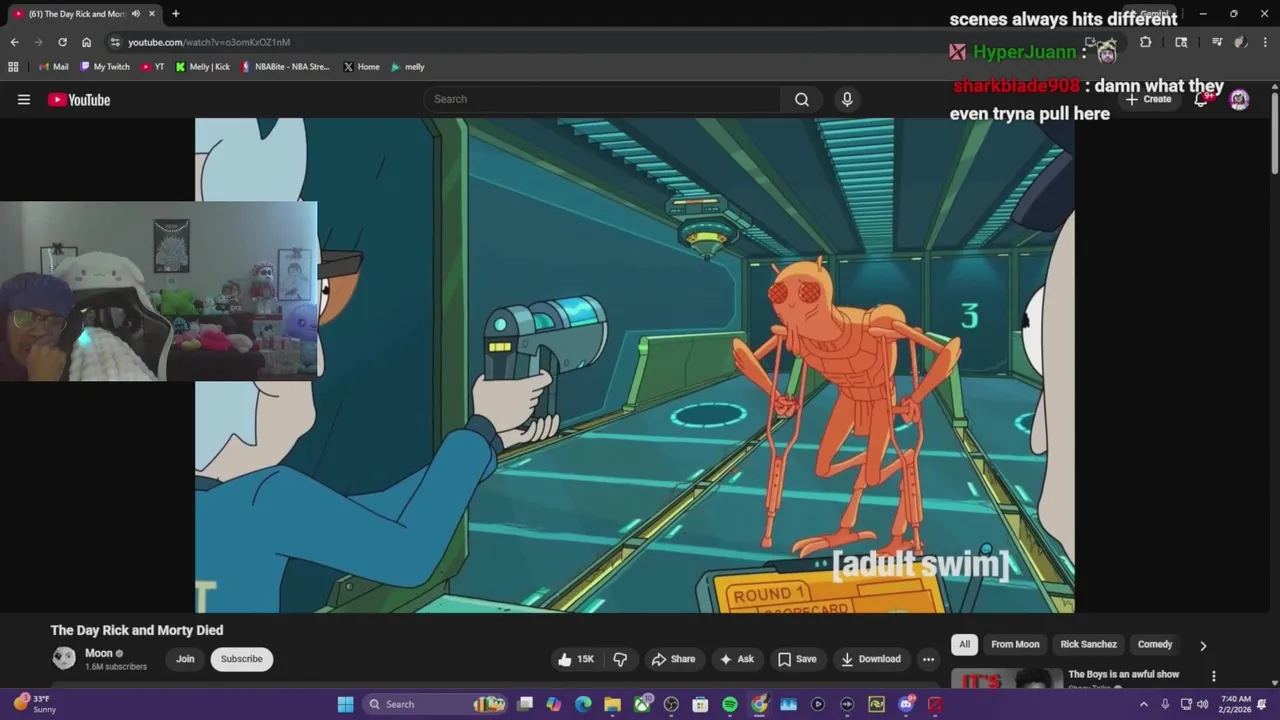Open 'The Boys is an awful show' video
1280x720 pixels.
[1123, 675]
